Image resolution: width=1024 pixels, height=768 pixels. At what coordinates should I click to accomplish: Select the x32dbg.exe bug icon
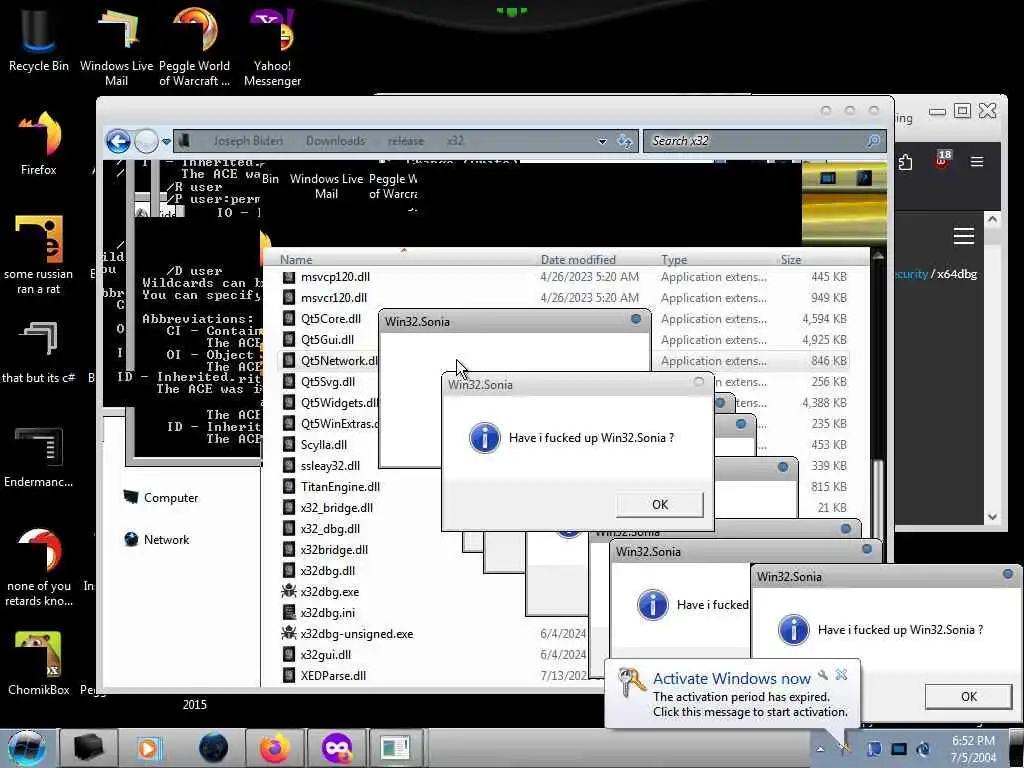pyautogui.click(x=289, y=591)
